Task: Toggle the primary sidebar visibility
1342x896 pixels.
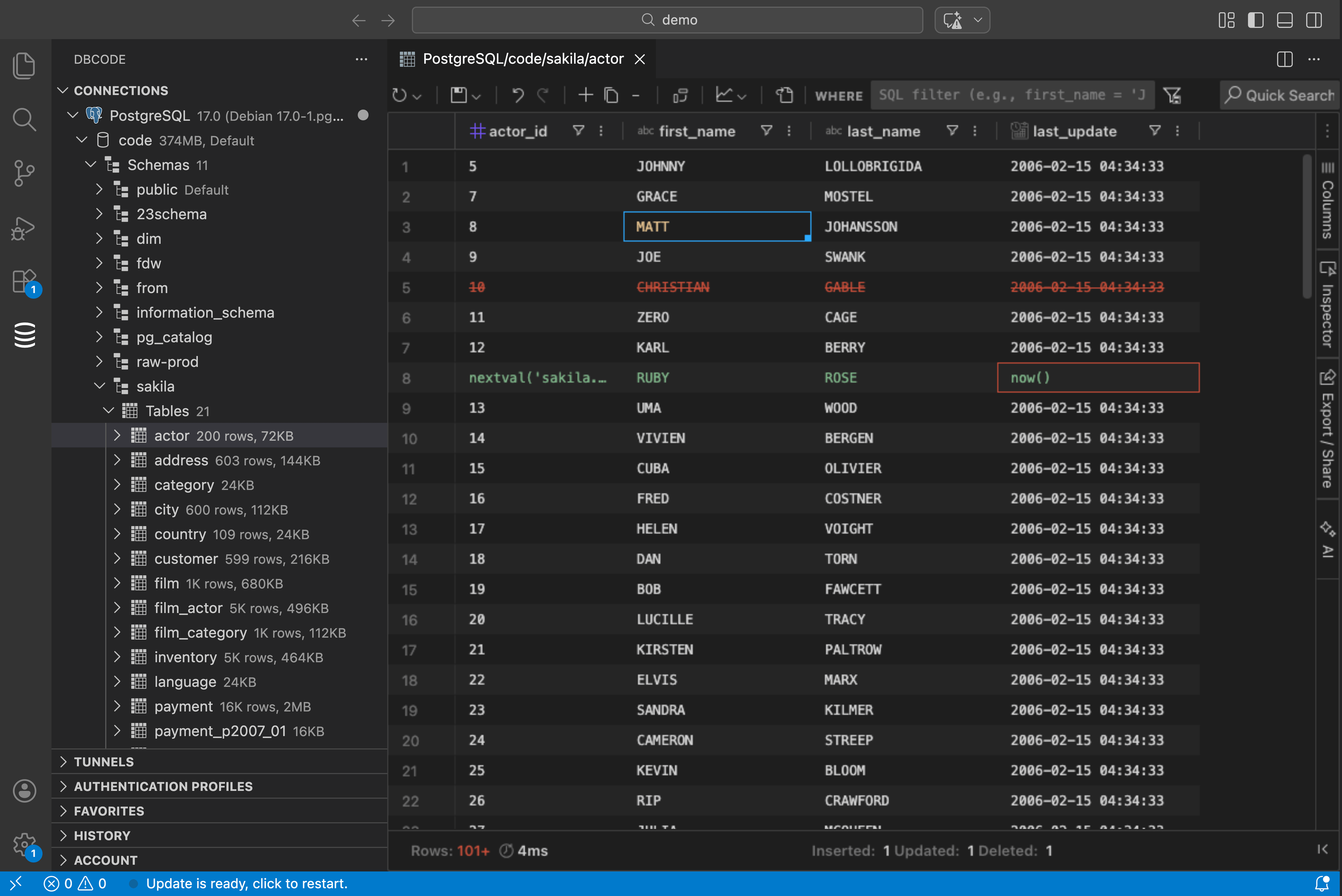Action: (x=1255, y=20)
